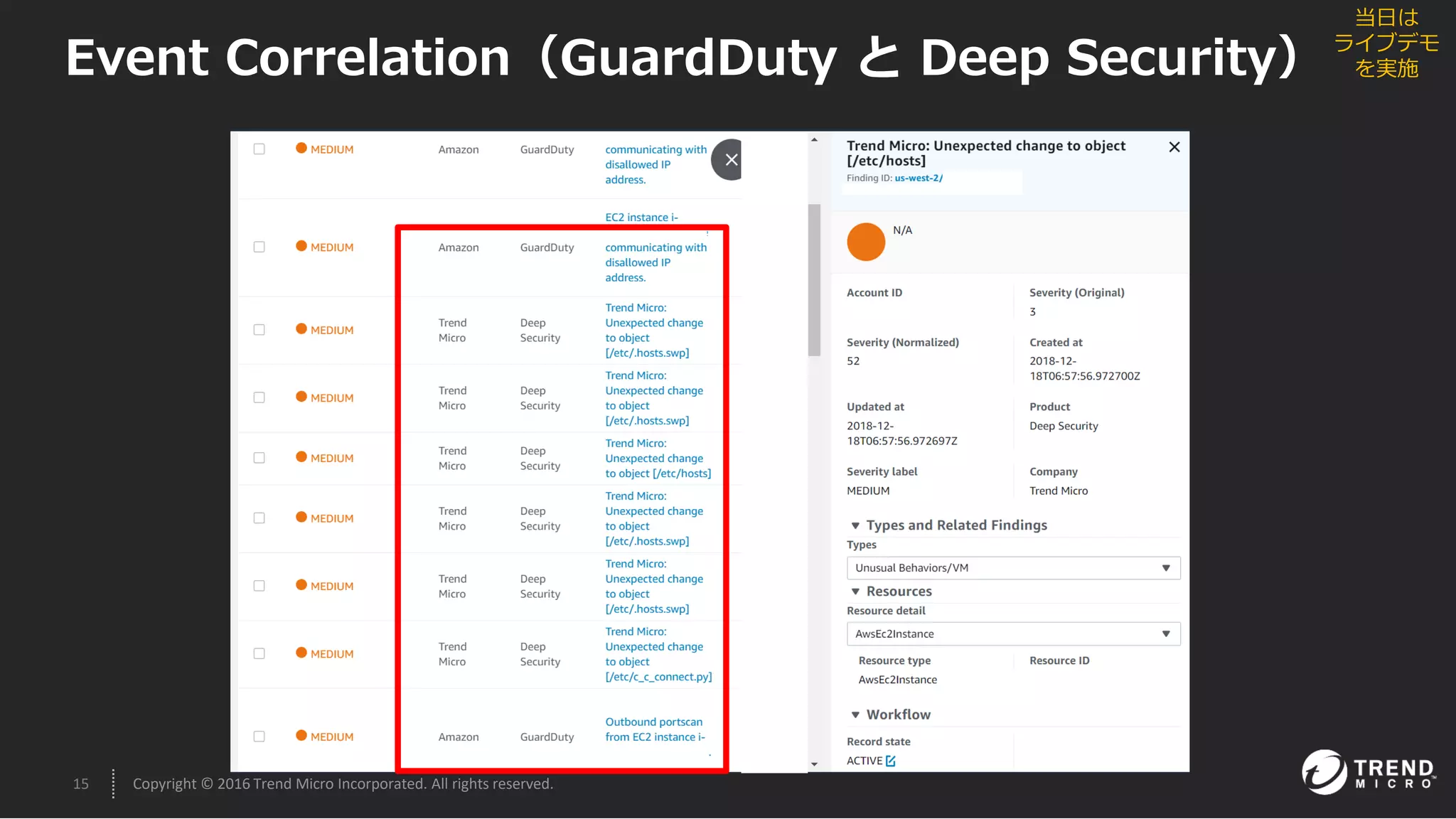1456x819 pixels.
Task: Click the Resource ID label
Action: pos(1059,660)
